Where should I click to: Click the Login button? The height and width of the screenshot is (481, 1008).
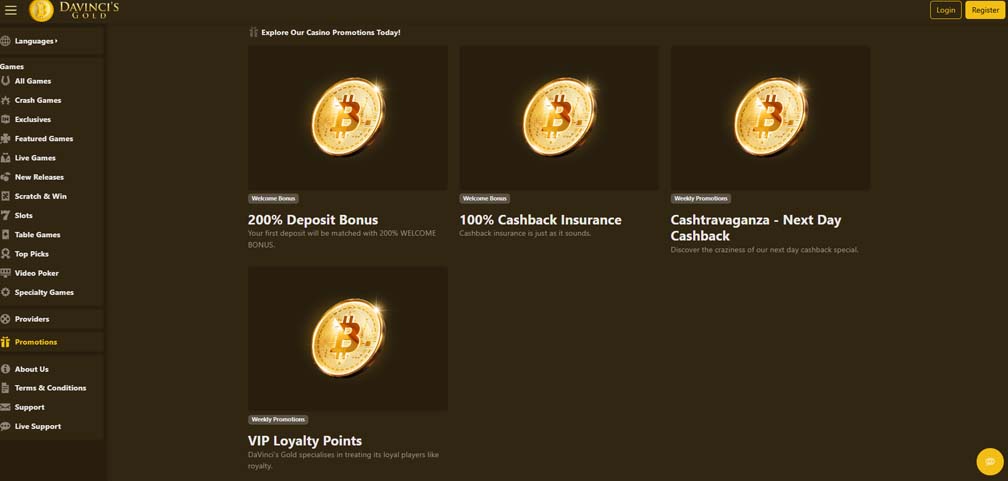[x=946, y=10]
